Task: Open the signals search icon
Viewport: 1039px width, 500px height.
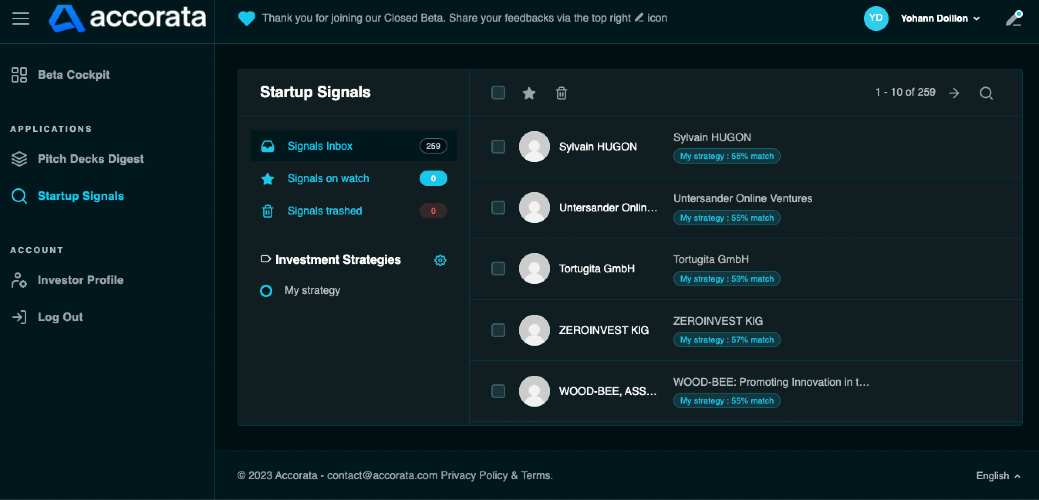Action: 986,93
